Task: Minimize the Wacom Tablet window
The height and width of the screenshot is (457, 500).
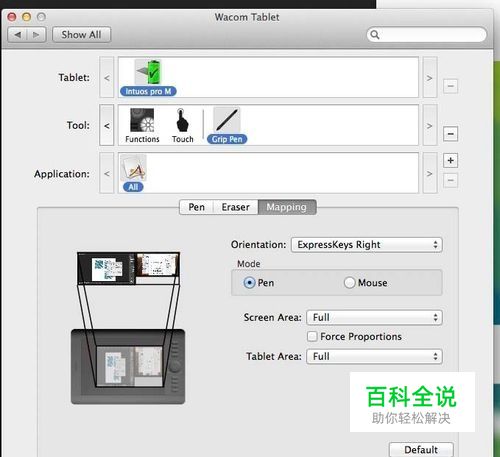Action: [26, 17]
